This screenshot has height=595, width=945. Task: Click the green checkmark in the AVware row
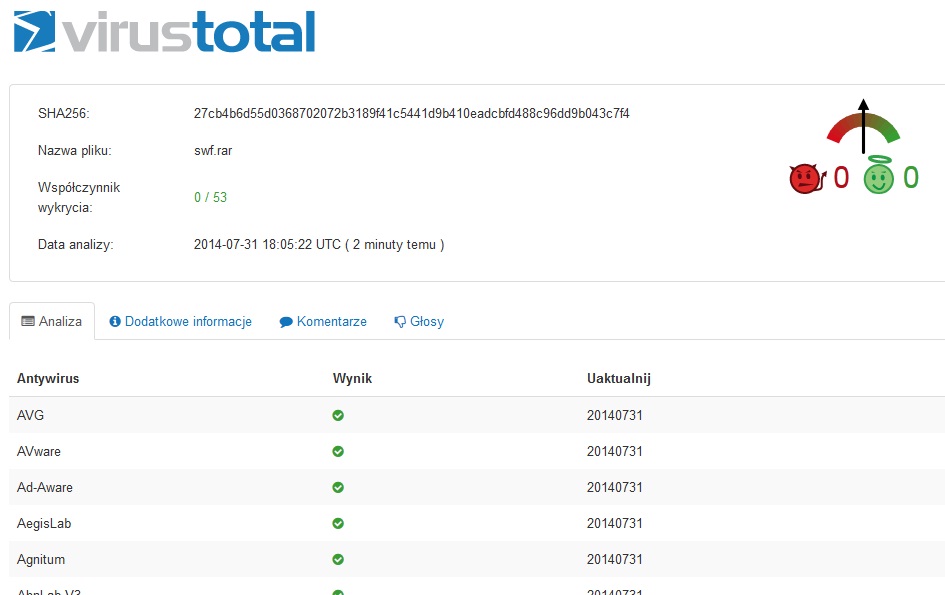click(x=338, y=452)
